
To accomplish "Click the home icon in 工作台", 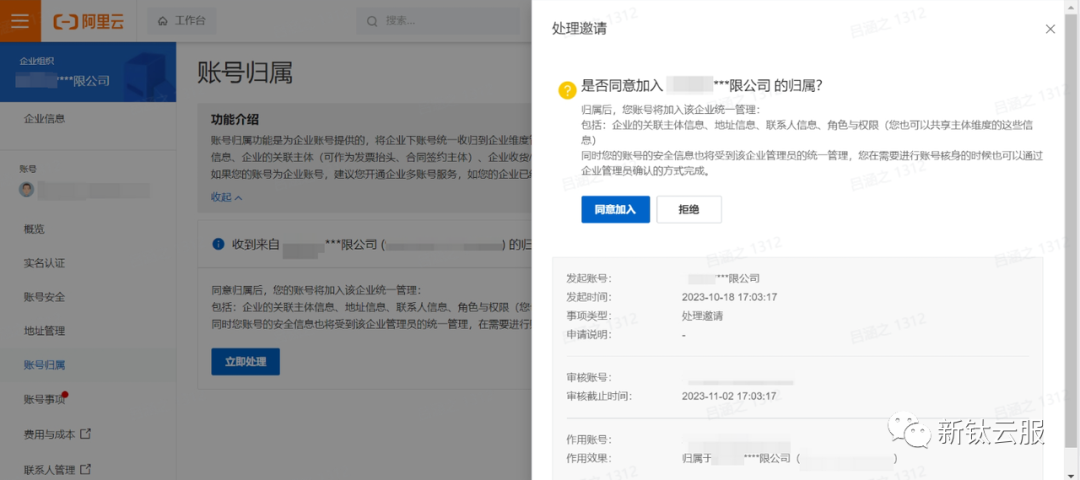I will [163, 21].
